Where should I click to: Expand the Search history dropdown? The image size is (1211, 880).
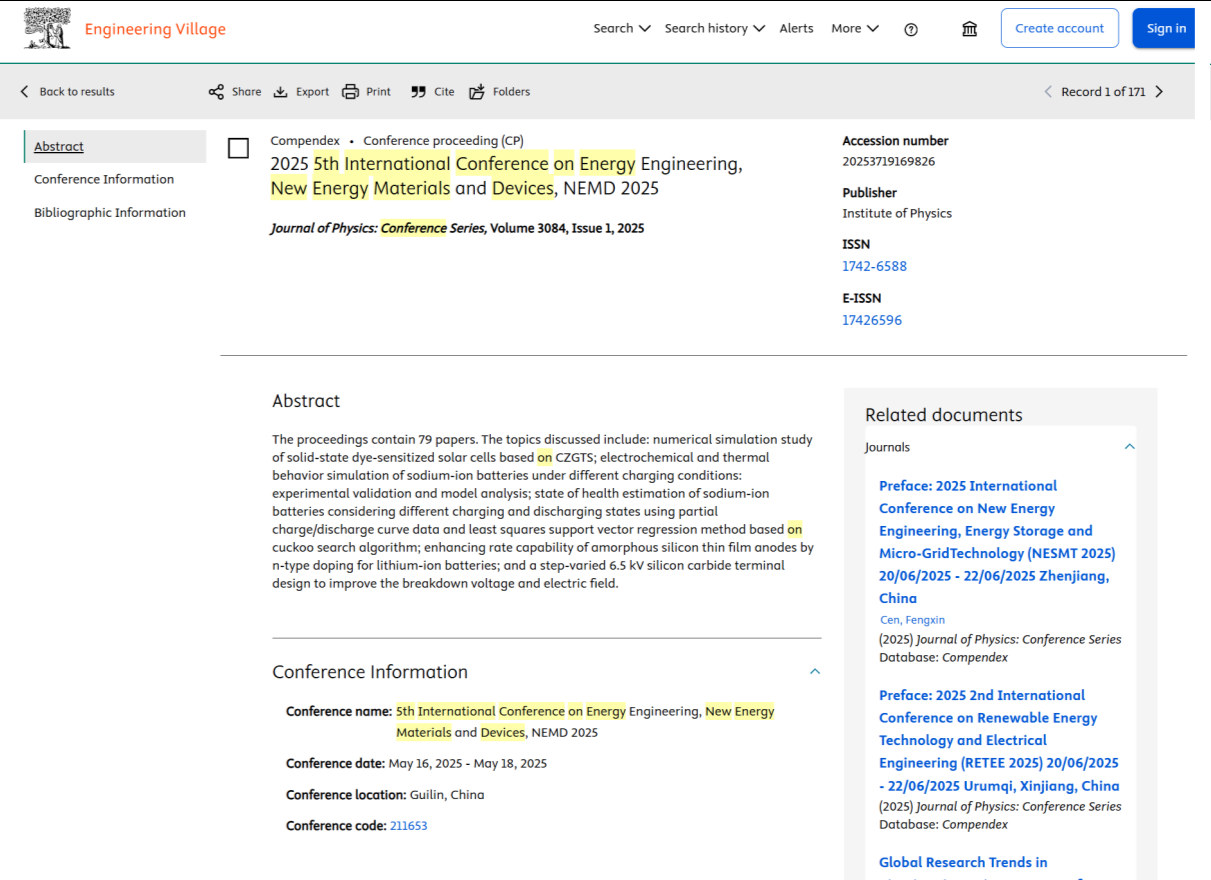pyautogui.click(x=714, y=29)
